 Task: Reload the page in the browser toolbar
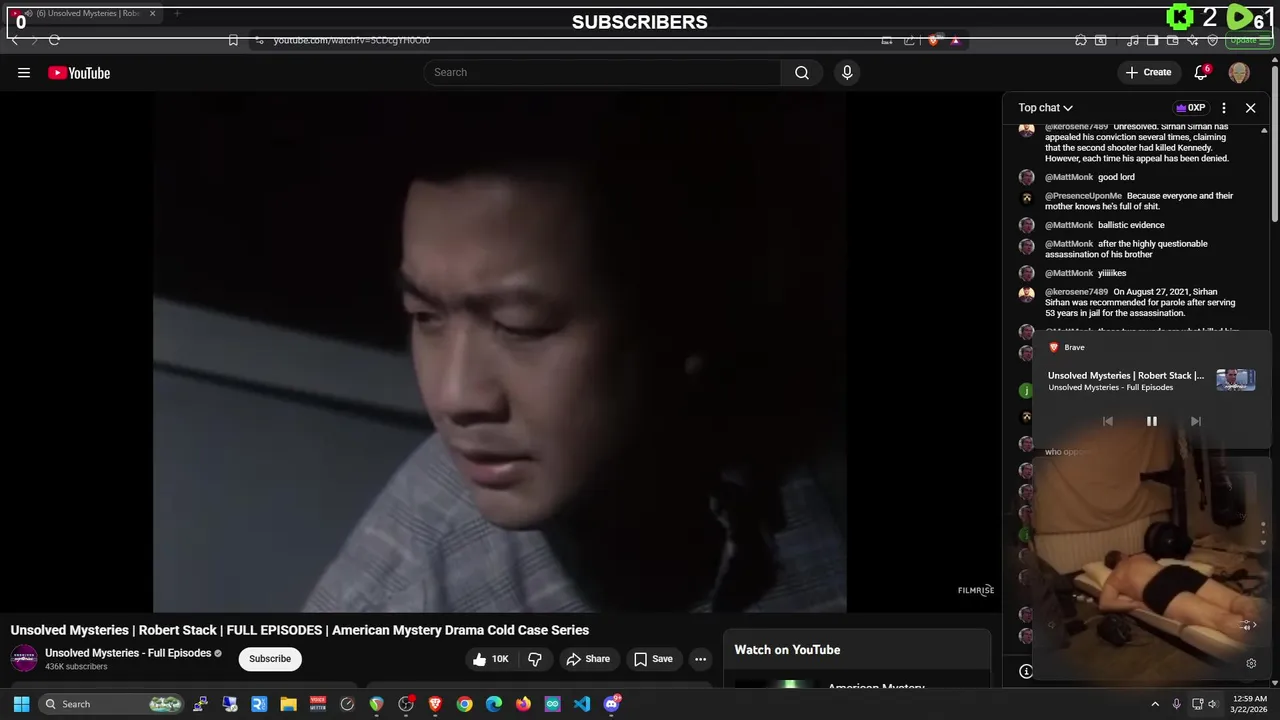(x=54, y=40)
